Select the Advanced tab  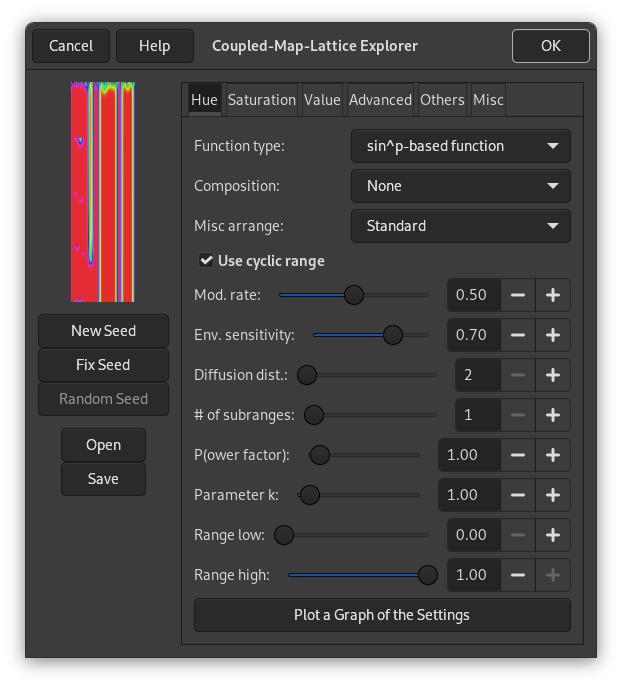380,100
